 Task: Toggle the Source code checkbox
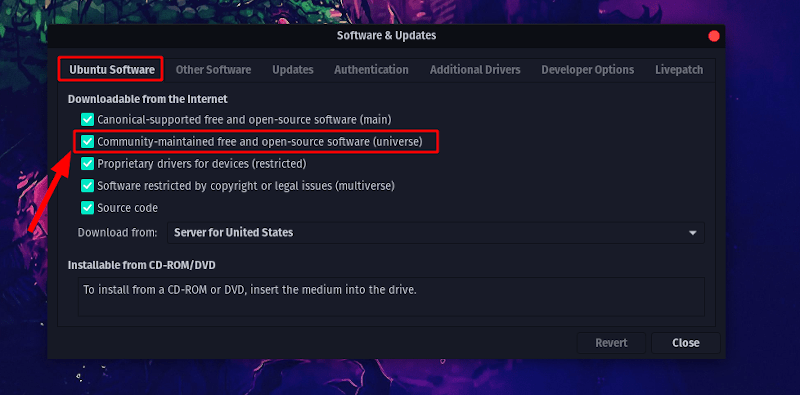point(88,208)
